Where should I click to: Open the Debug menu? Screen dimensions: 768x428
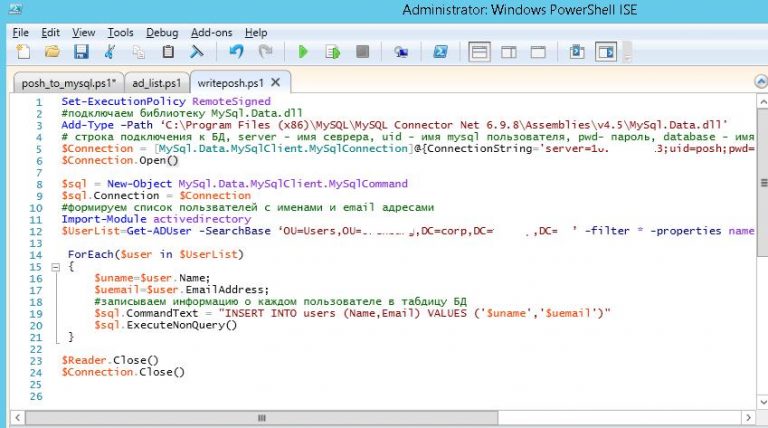point(162,33)
